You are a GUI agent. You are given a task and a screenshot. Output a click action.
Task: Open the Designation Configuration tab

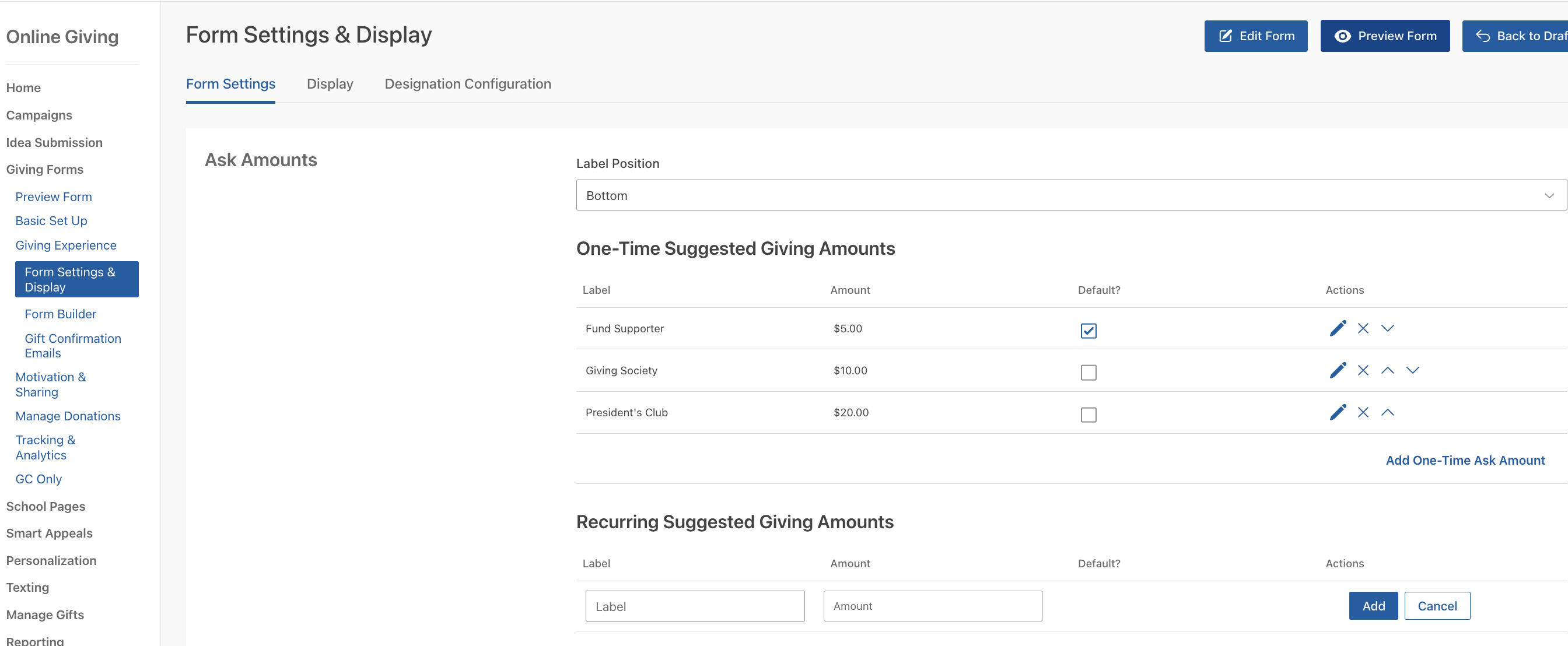tap(467, 84)
